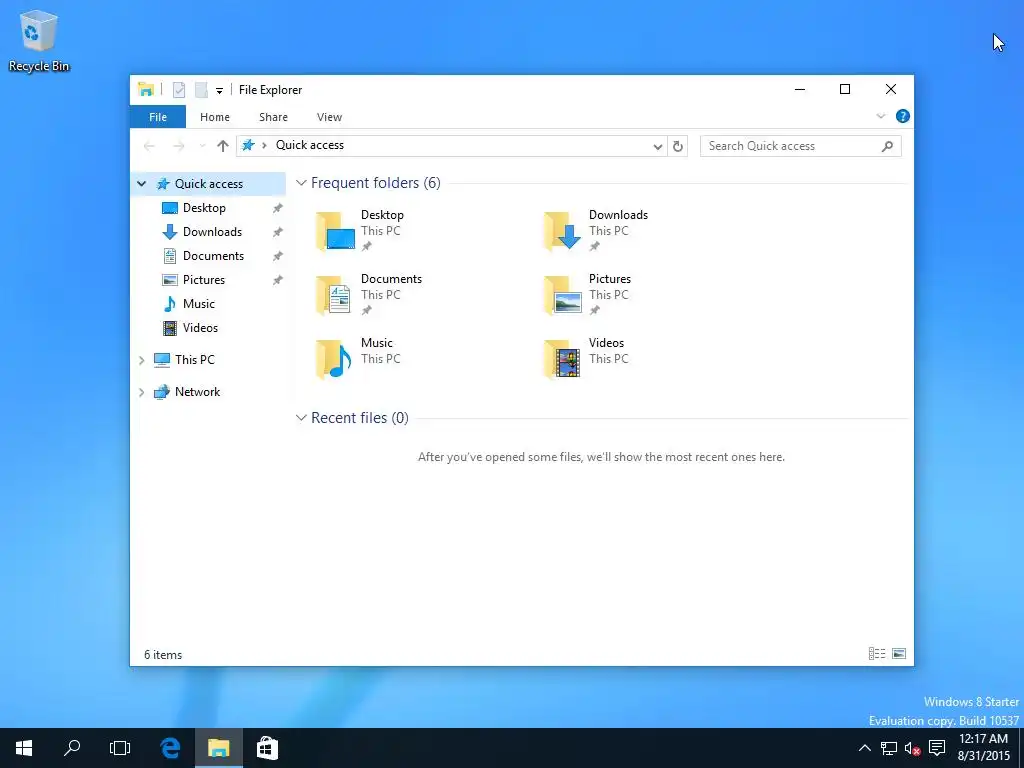Minimize the File Explorer window

800,89
